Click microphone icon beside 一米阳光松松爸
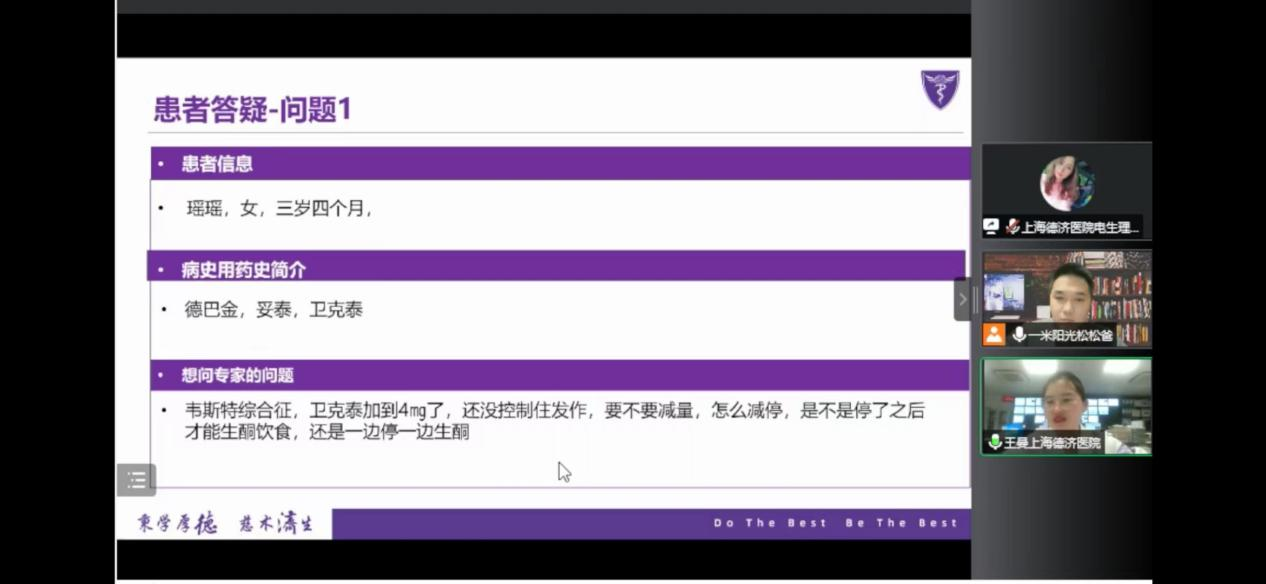The image size is (1266, 584). tap(1019, 335)
